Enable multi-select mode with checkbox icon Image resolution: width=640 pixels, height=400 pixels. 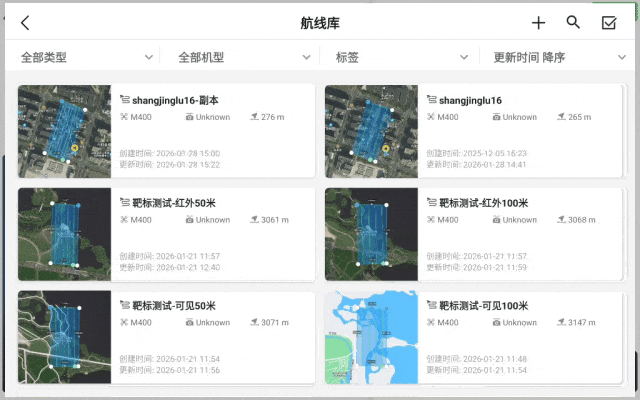[608, 23]
